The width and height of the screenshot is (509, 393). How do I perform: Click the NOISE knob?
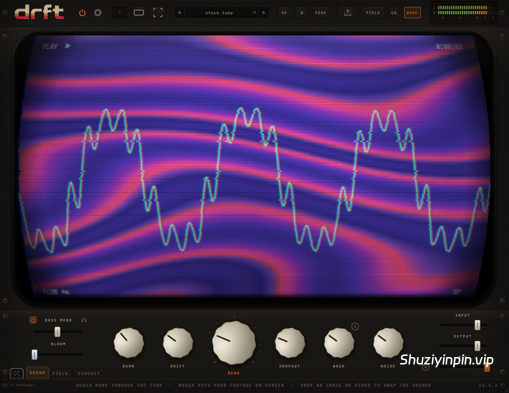(388, 343)
